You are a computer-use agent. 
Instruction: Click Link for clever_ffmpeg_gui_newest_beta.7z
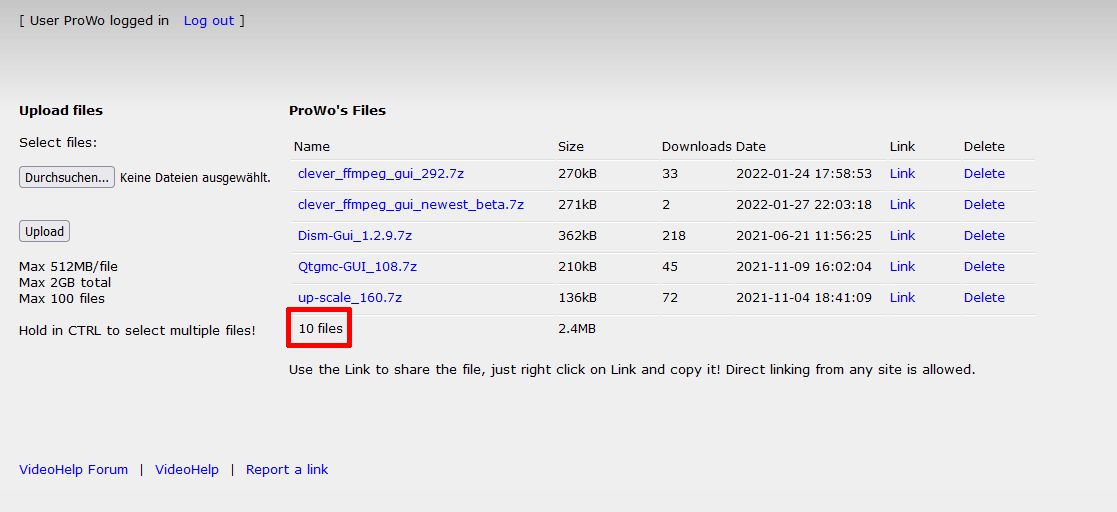point(902,204)
